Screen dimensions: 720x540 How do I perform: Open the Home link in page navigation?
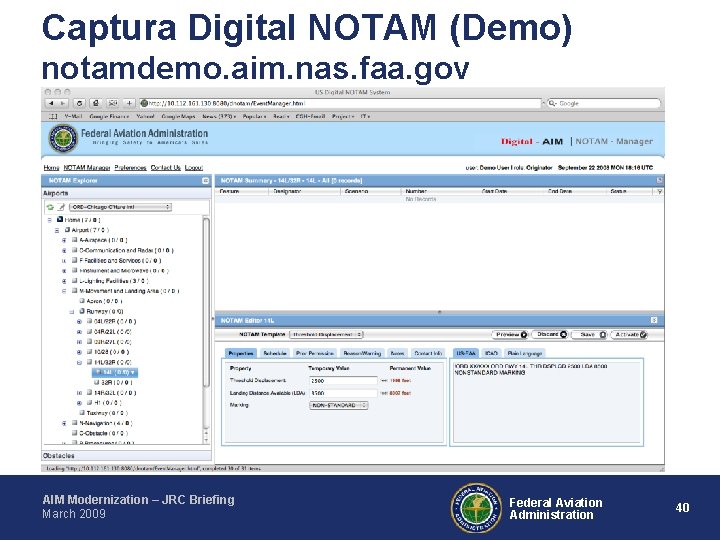click(51, 168)
